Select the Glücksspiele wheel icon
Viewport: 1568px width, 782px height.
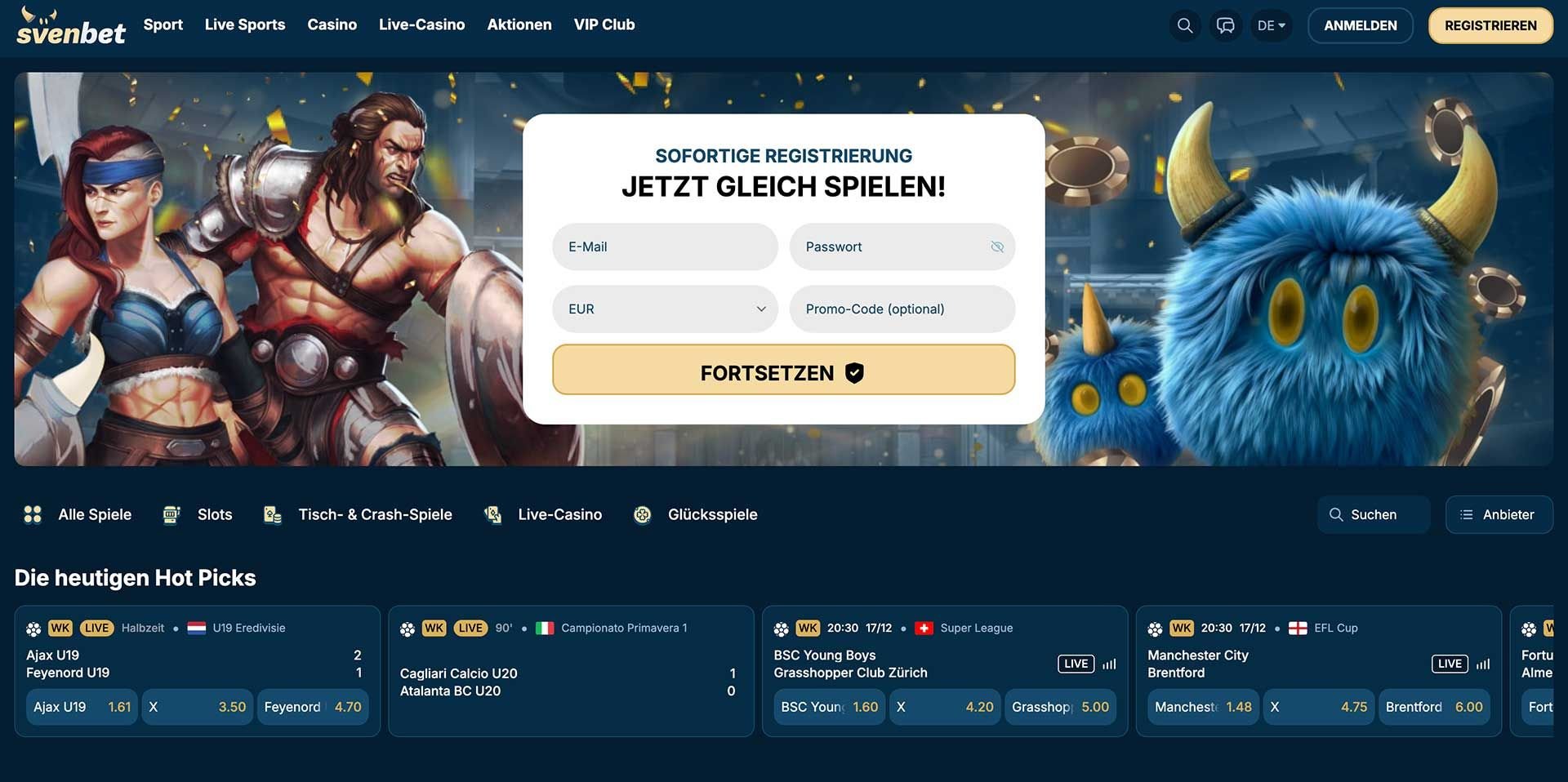[643, 514]
